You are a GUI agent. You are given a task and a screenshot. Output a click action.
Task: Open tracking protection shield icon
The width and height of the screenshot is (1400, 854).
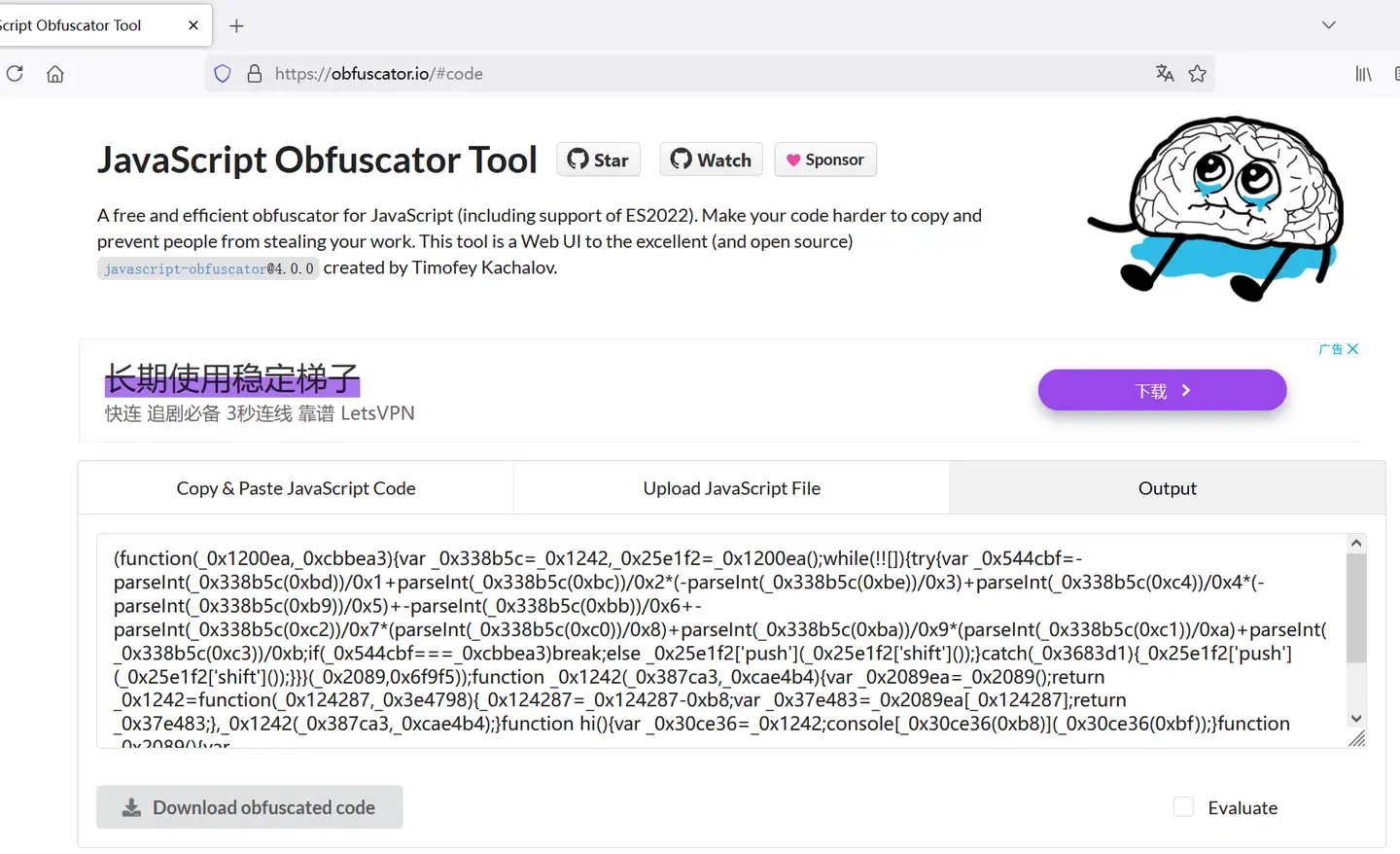point(223,74)
